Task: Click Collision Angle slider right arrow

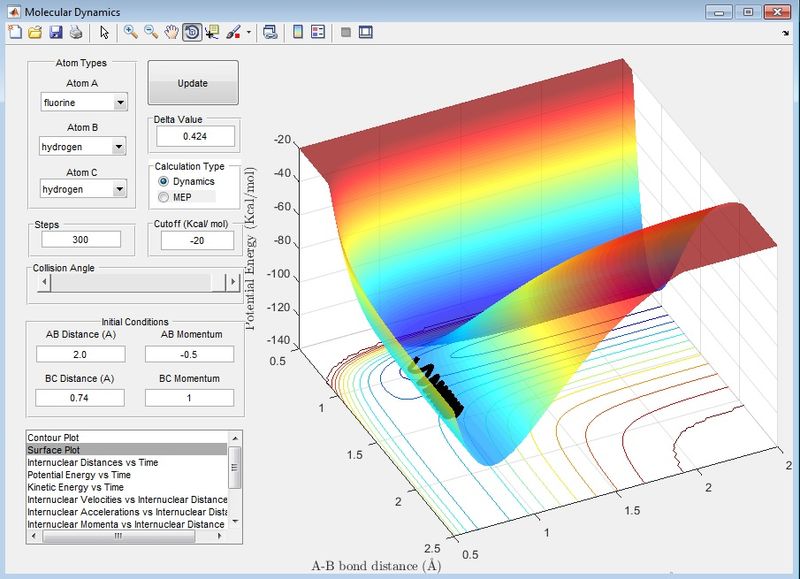Action: (x=233, y=282)
